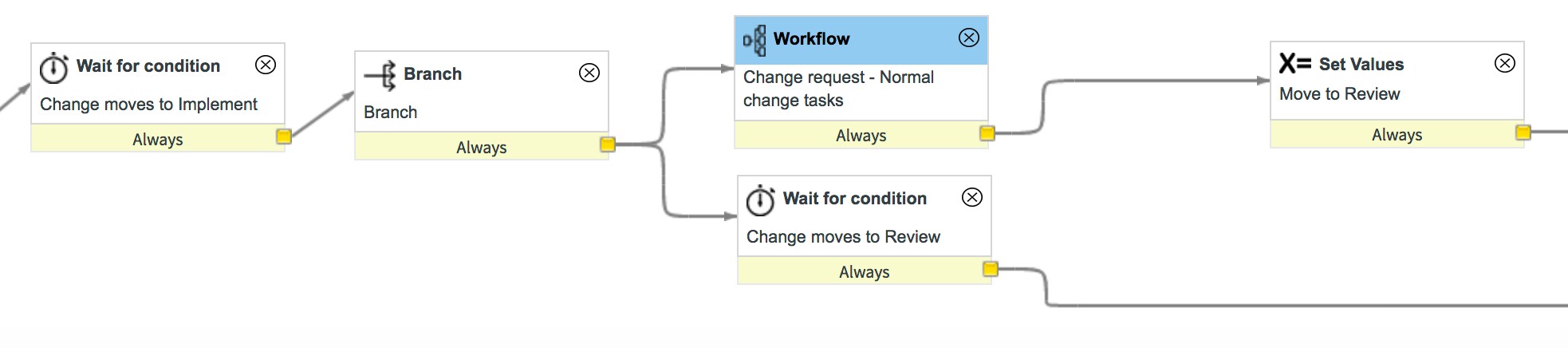The height and width of the screenshot is (348, 1568).
Task: Click the blue Workflow header title
Action: click(811, 38)
